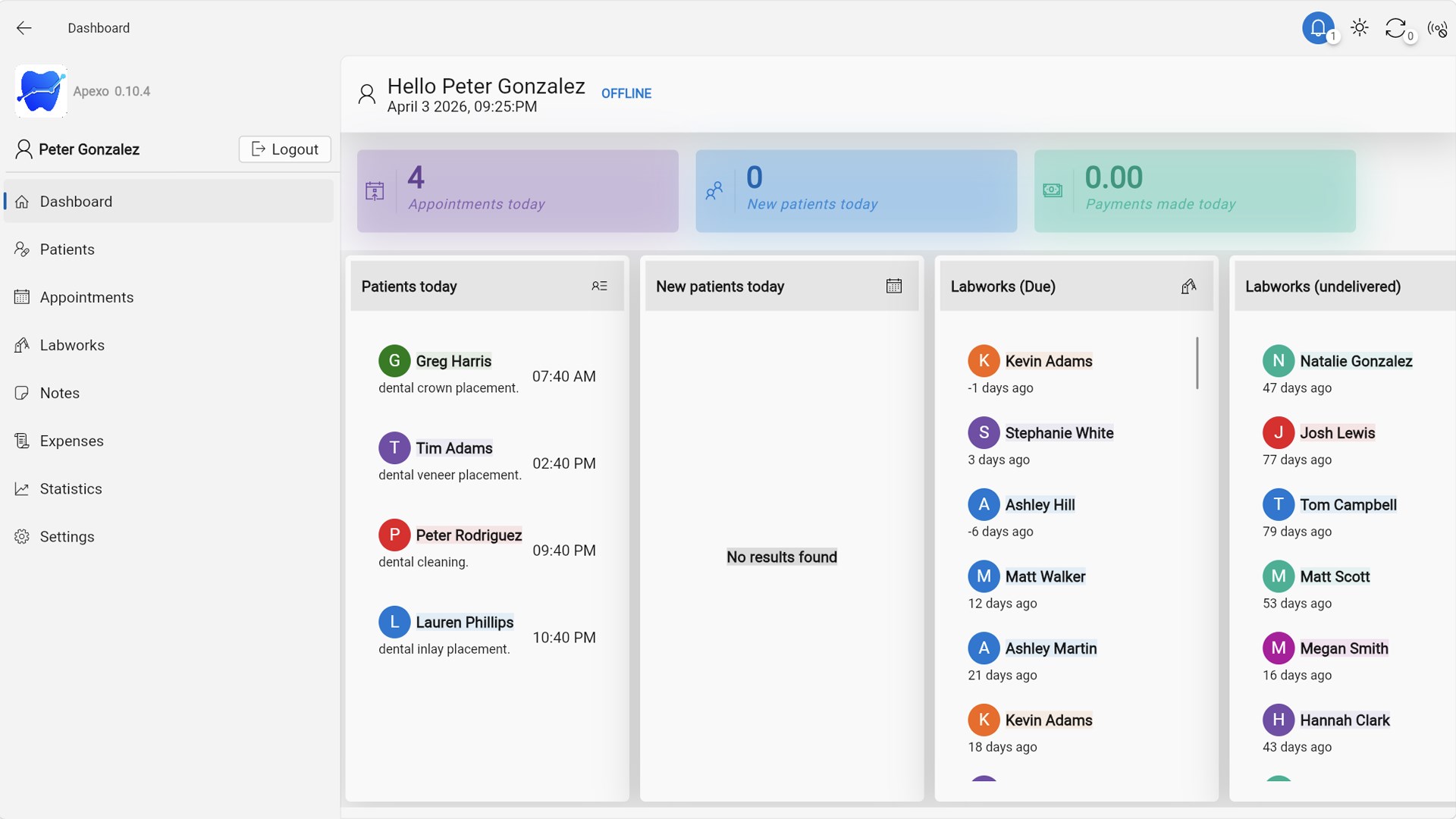The width and height of the screenshot is (1456, 819).
Task: Open the Patients menu item
Action: point(67,249)
